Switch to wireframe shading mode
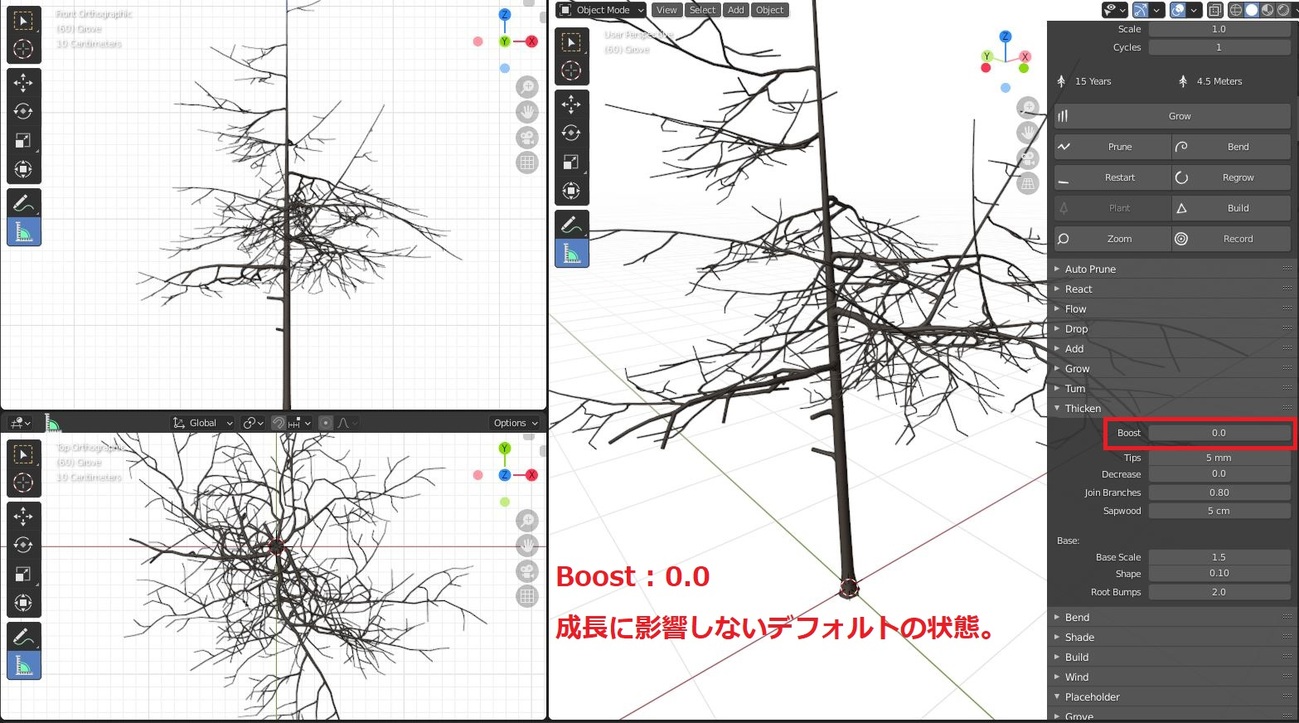Viewport: 1299px width, 723px height. point(1236,10)
